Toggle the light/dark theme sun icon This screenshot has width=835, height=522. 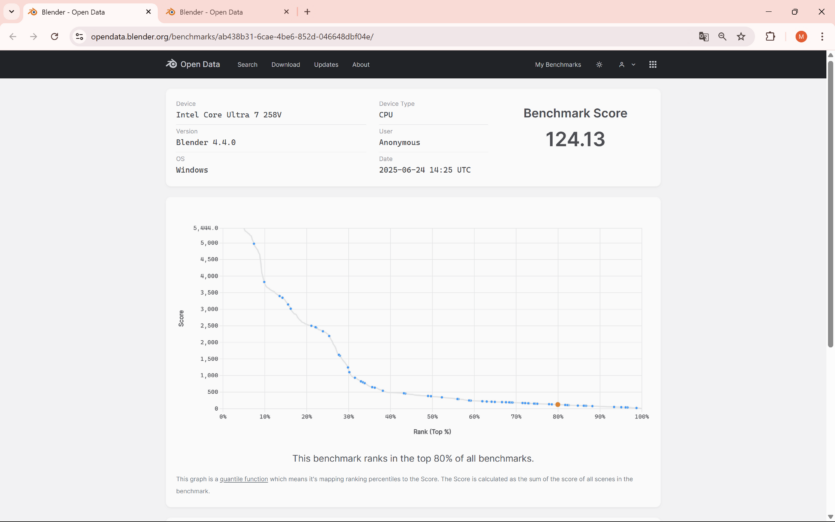tap(599, 64)
